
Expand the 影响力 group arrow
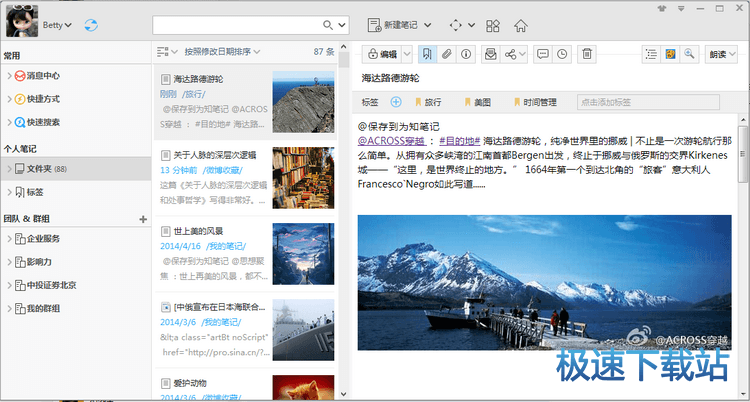10,262
